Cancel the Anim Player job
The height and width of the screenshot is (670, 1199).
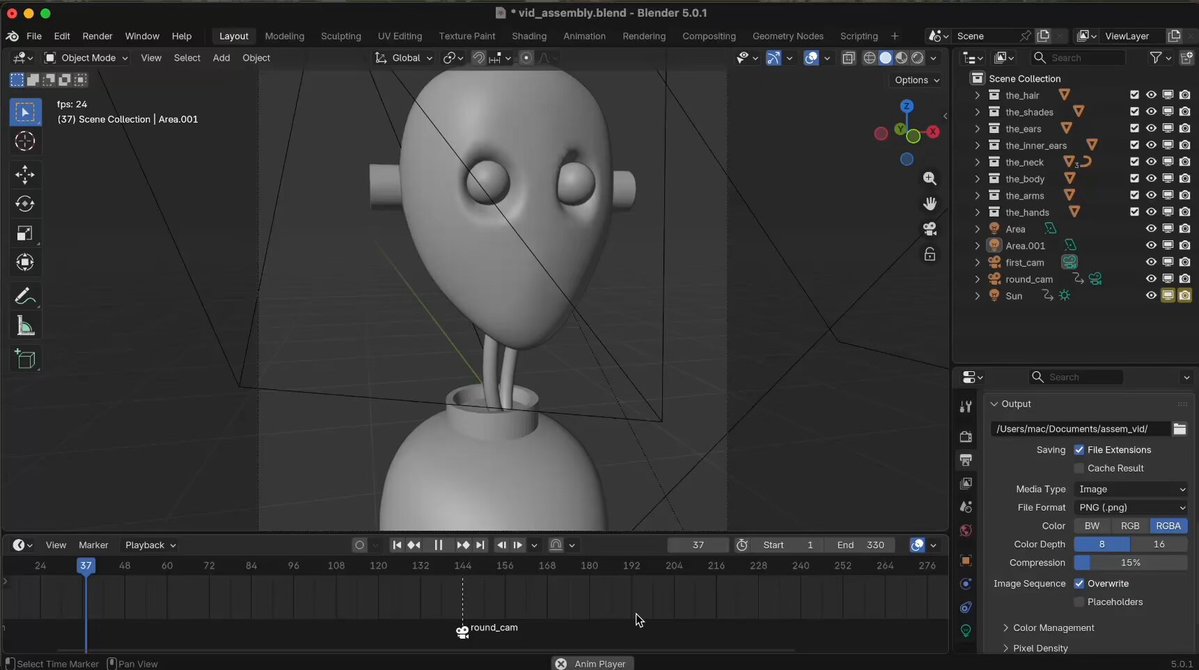pos(561,664)
